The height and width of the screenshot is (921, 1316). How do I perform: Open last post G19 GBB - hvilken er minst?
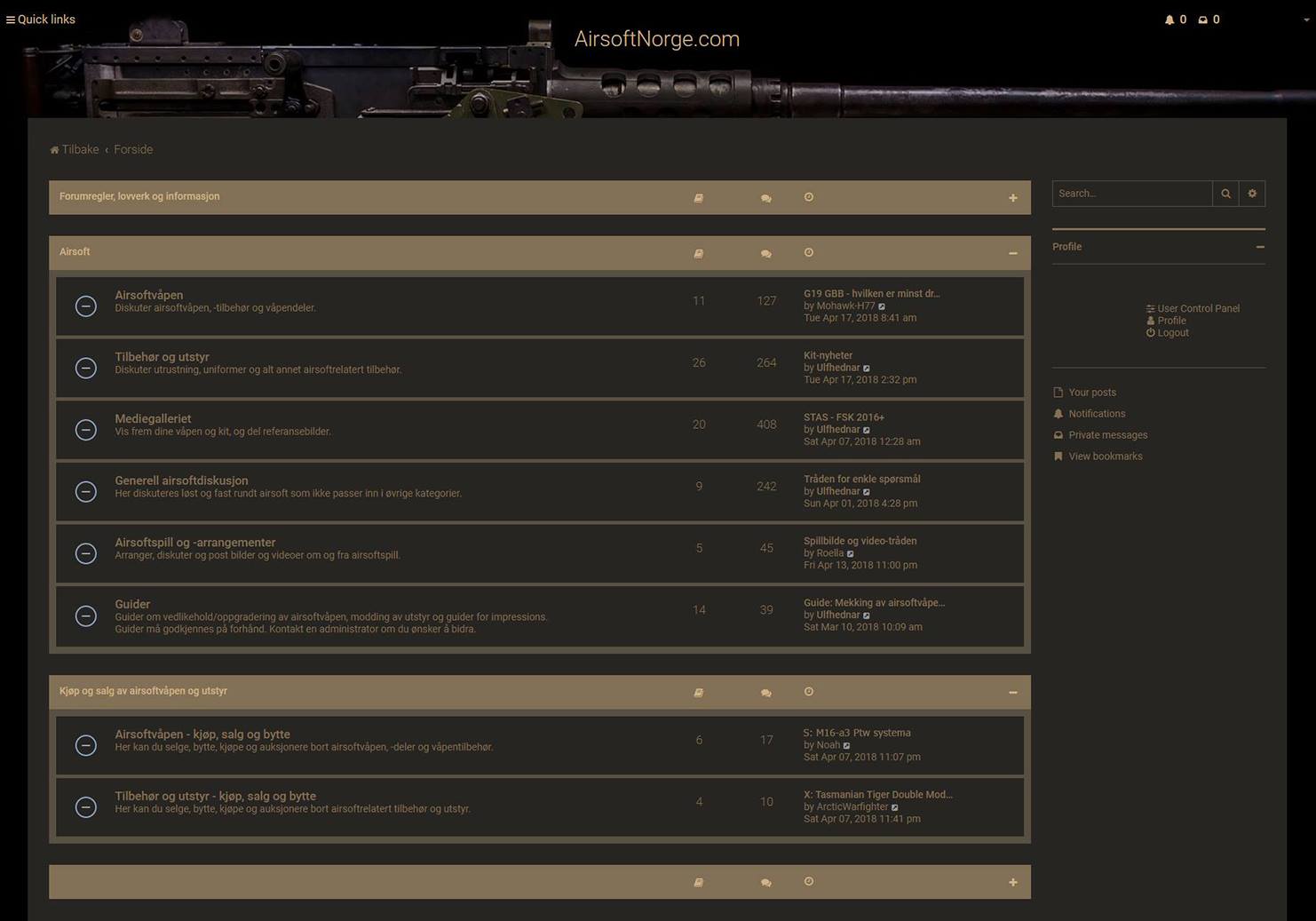coord(871,294)
